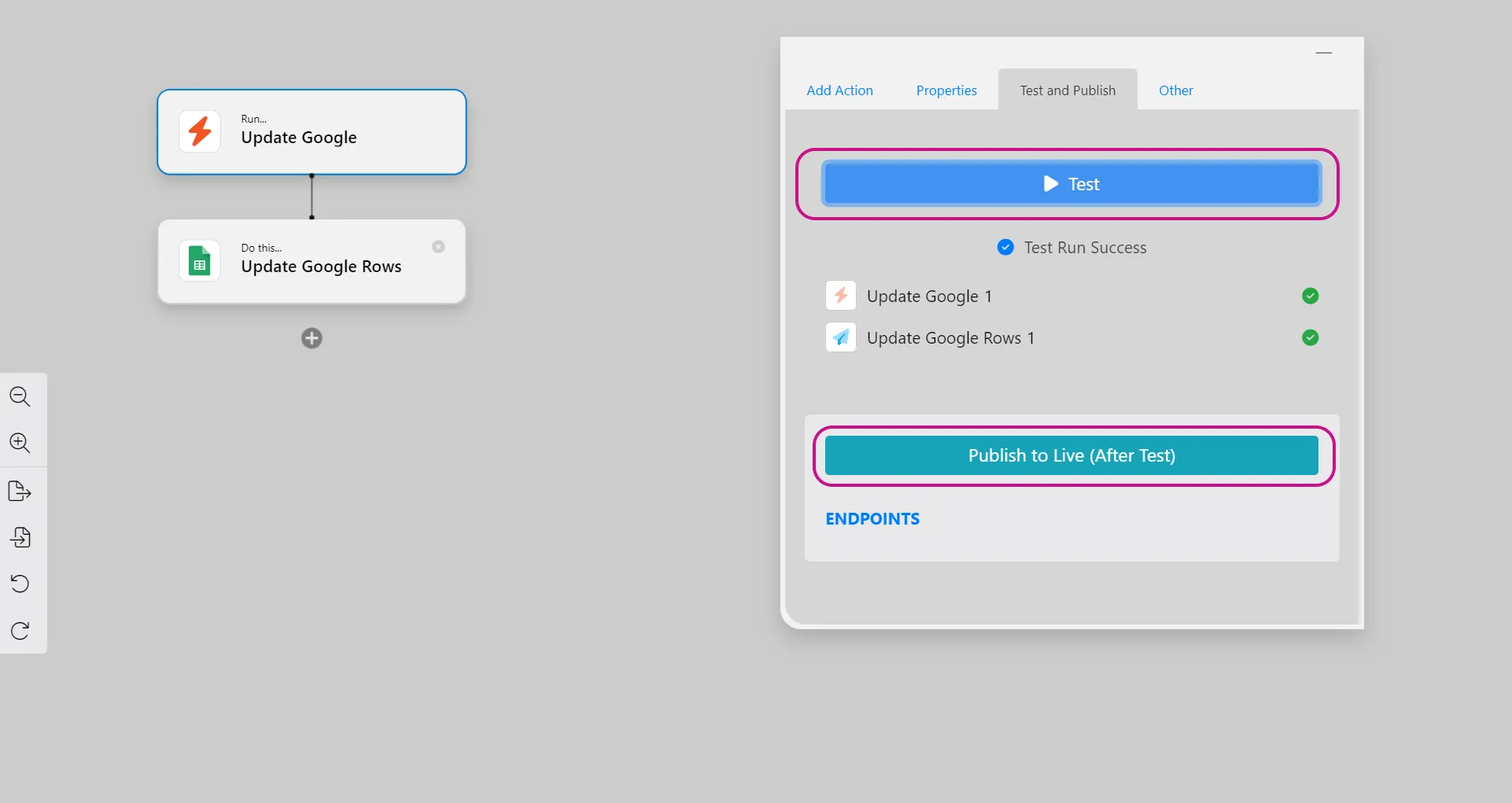Add a new step with the plus icon
1512x803 pixels.
(x=312, y=338)
